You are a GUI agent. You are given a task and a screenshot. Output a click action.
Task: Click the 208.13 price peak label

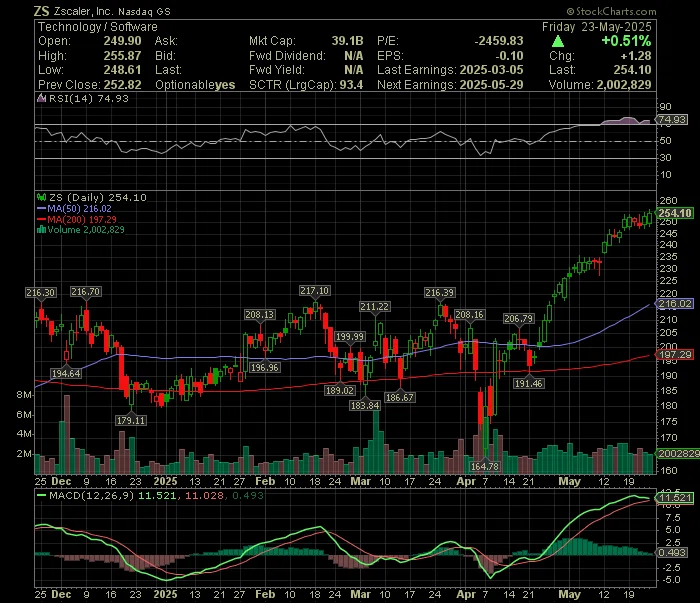pos(259,315)
